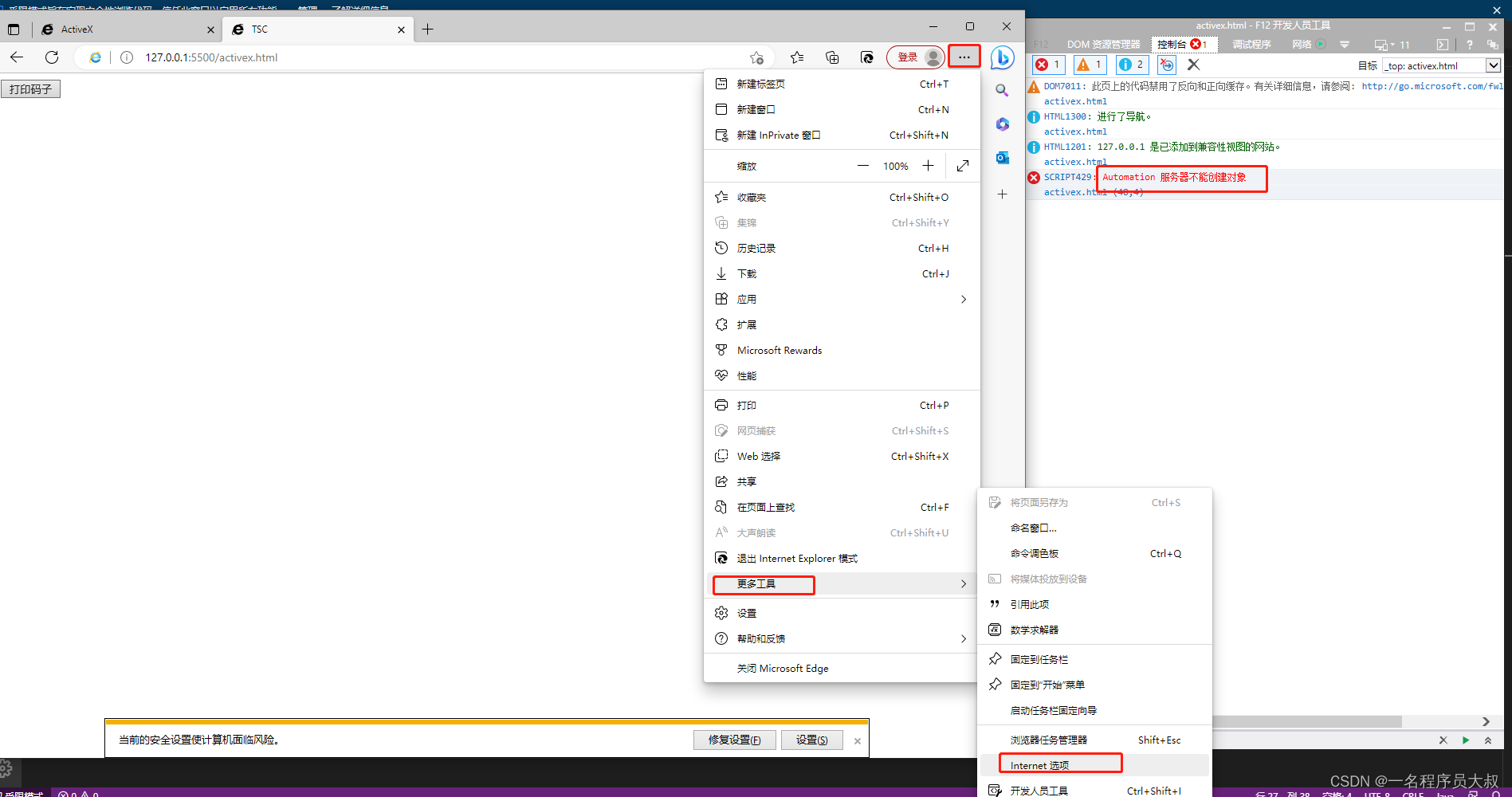Open the Collections toolbar icon
This screenshot has height=797, width=1512.
832,57
